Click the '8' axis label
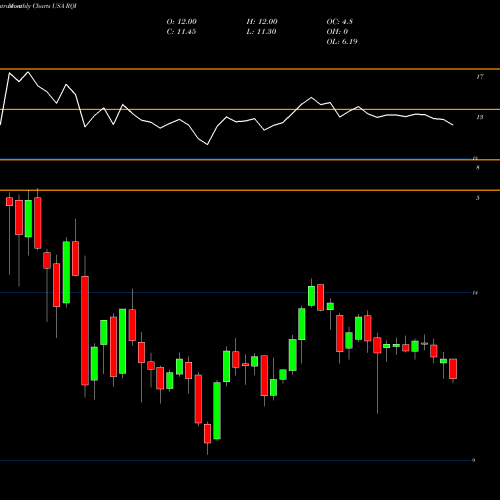The width and height of the screenshot is (500, 500). tap(478, 168)
